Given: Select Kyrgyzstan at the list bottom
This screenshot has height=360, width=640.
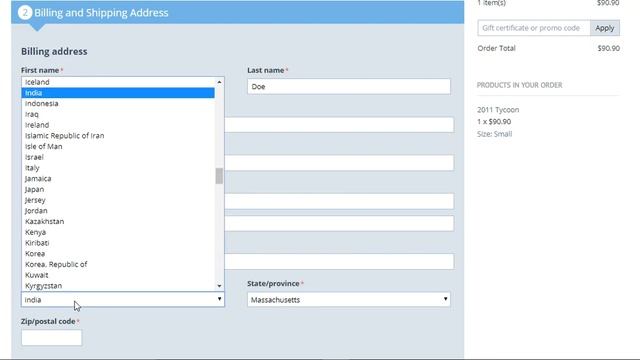Looking at the screenshot, I should pos(118,286).
